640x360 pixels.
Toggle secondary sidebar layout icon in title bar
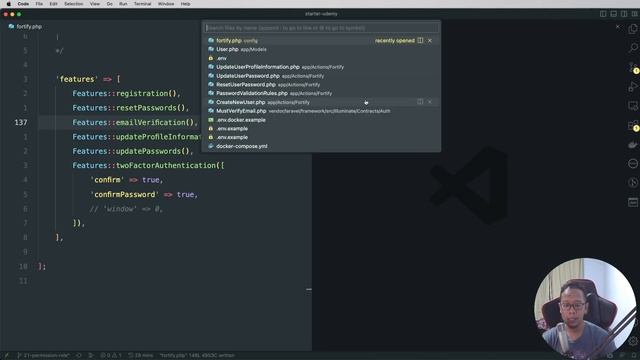coord(624,14)
